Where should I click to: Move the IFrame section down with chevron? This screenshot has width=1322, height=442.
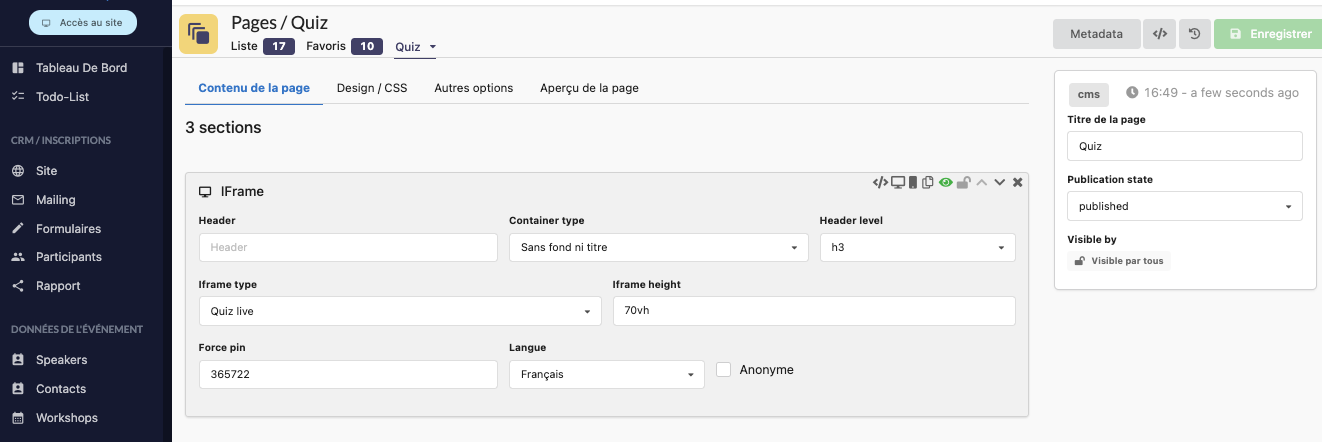(999, 182)
